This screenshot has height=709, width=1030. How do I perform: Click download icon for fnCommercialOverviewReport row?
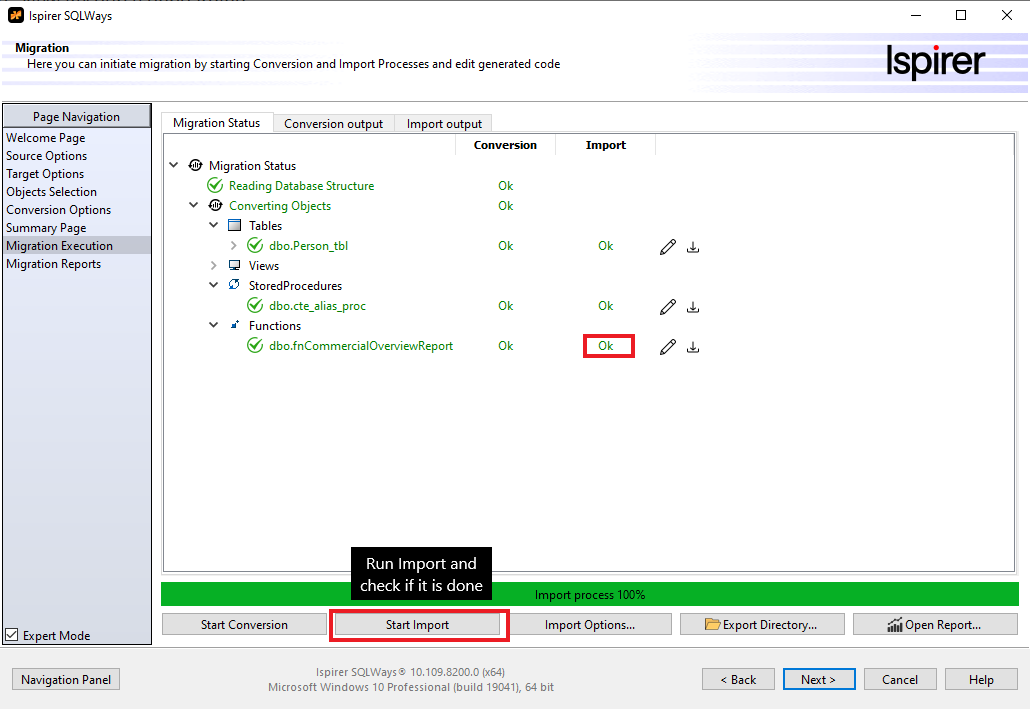pyautogui.click(x=693, y=347)
